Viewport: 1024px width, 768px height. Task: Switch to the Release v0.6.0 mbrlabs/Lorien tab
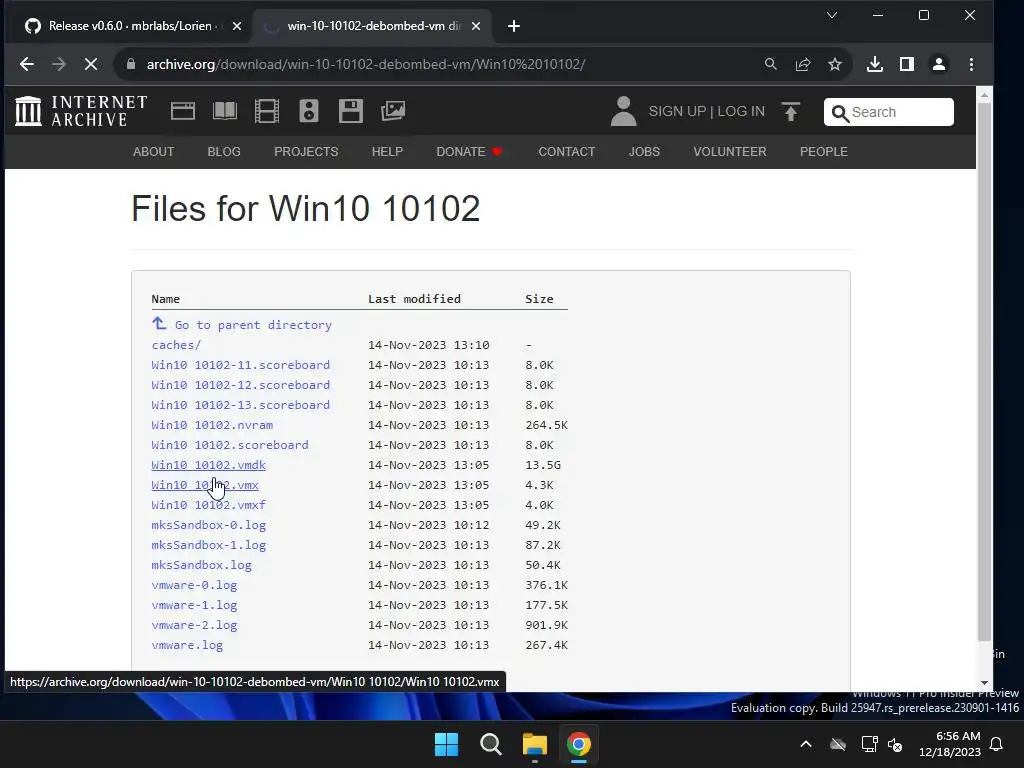129,26
